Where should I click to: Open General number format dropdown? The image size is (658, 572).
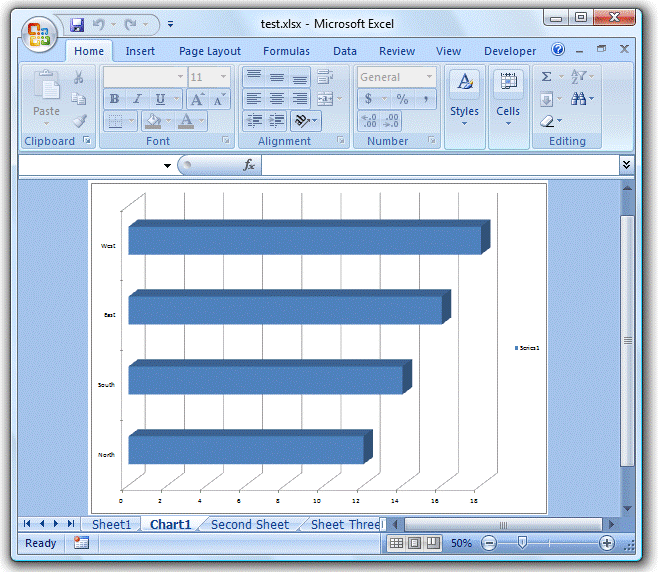coord(429,77)
